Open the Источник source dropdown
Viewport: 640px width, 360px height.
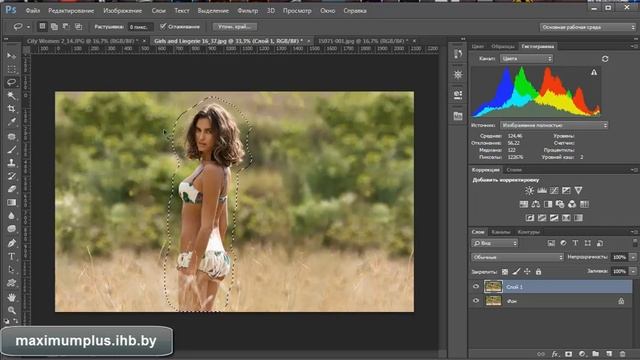(553, 125)
